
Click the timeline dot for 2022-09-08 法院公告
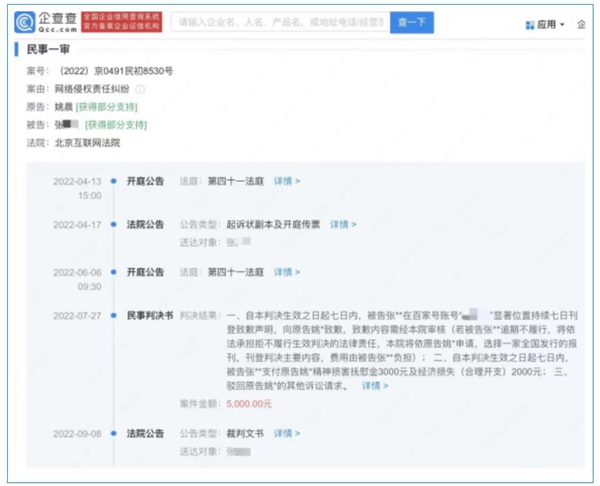pyautogui.click(x=114, y=435)
